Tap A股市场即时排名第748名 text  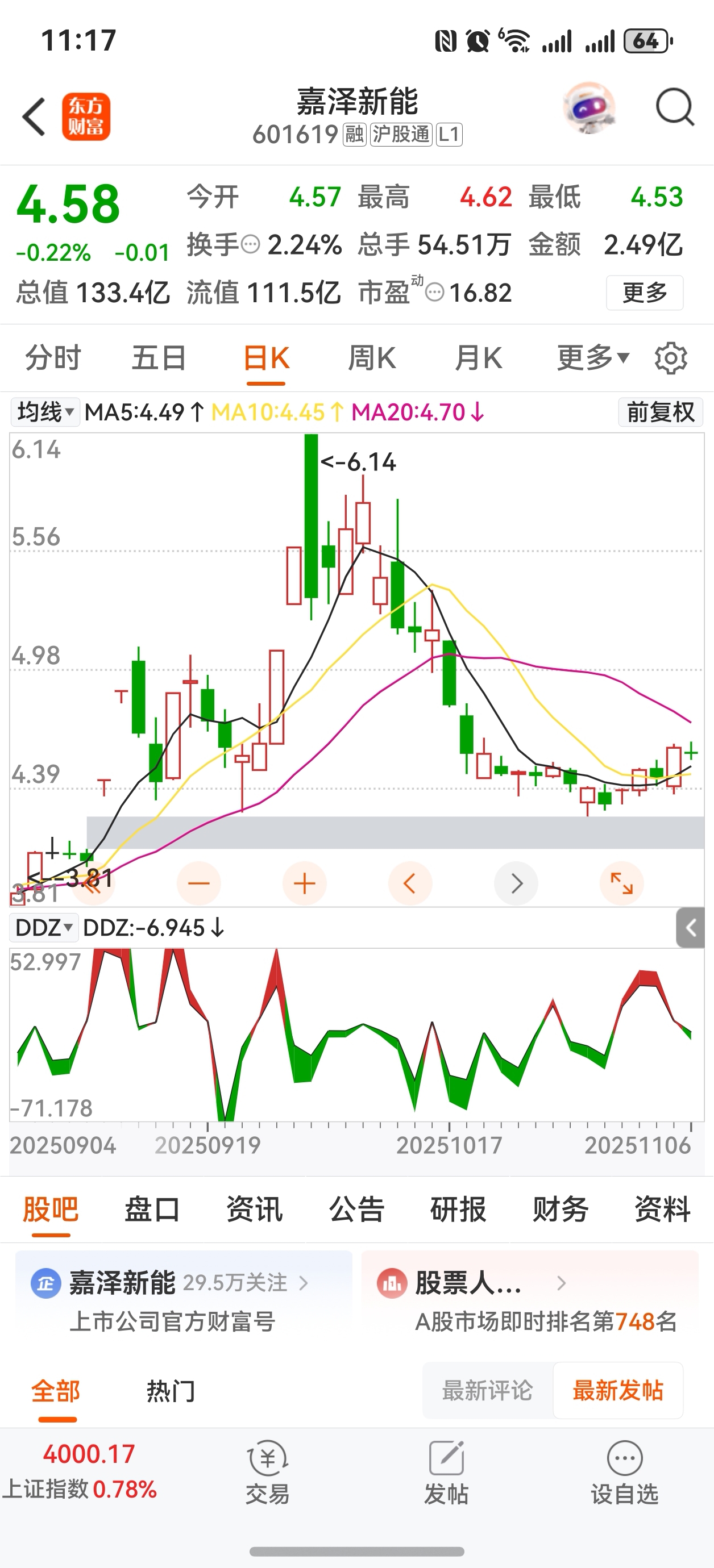click(546, 1322)
